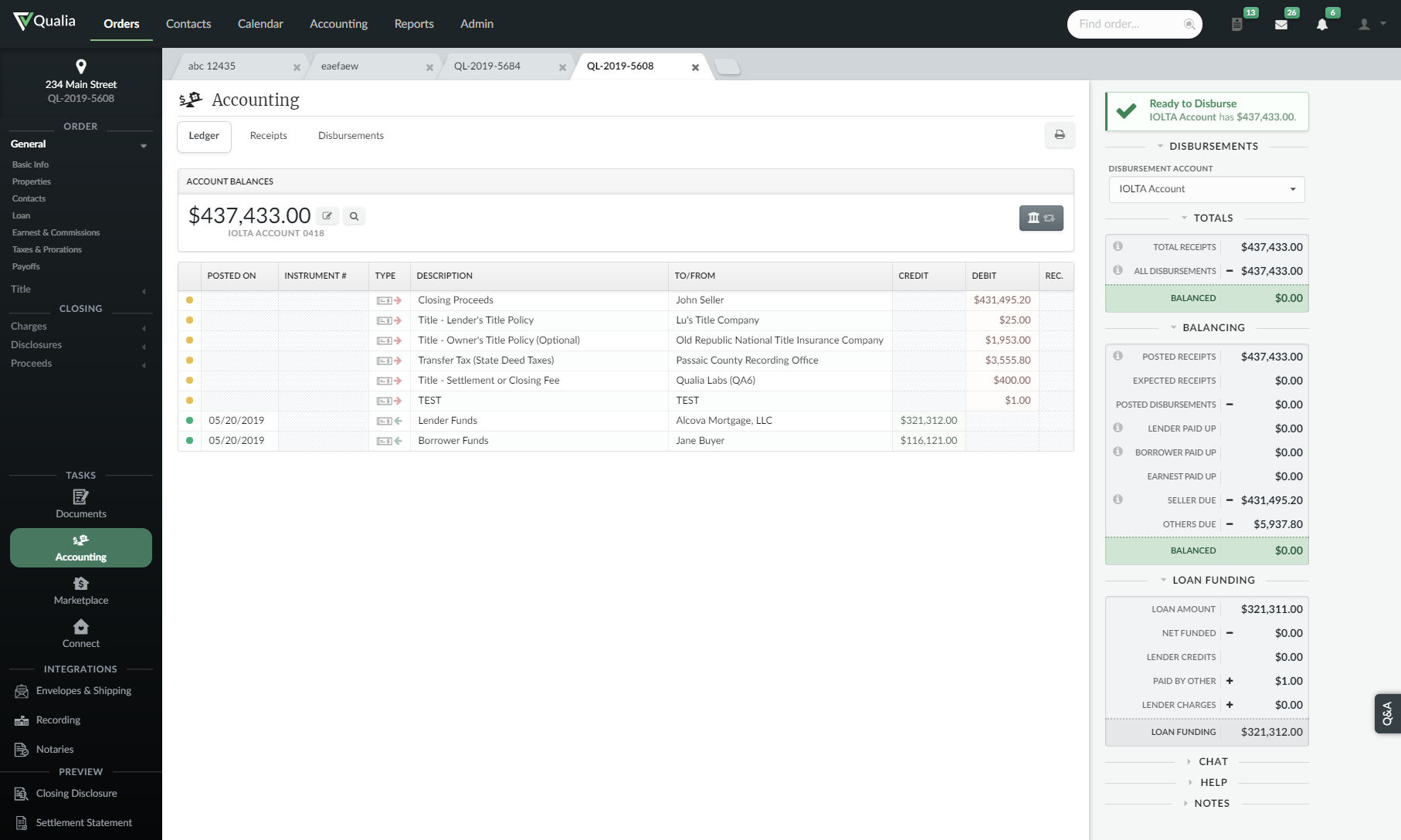The width and height of the screenshot is (1401, 840).
Task: Collapse the Balancing section
Action: coord(1207,327)
